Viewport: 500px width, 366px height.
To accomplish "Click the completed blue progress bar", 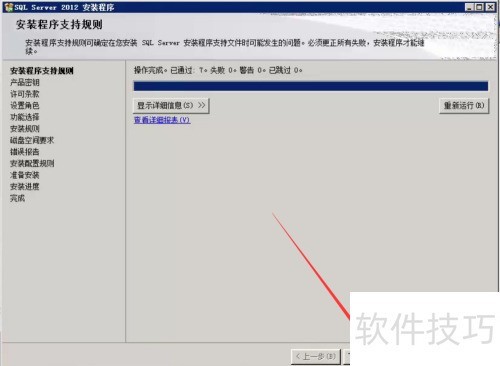I will 311,86.
